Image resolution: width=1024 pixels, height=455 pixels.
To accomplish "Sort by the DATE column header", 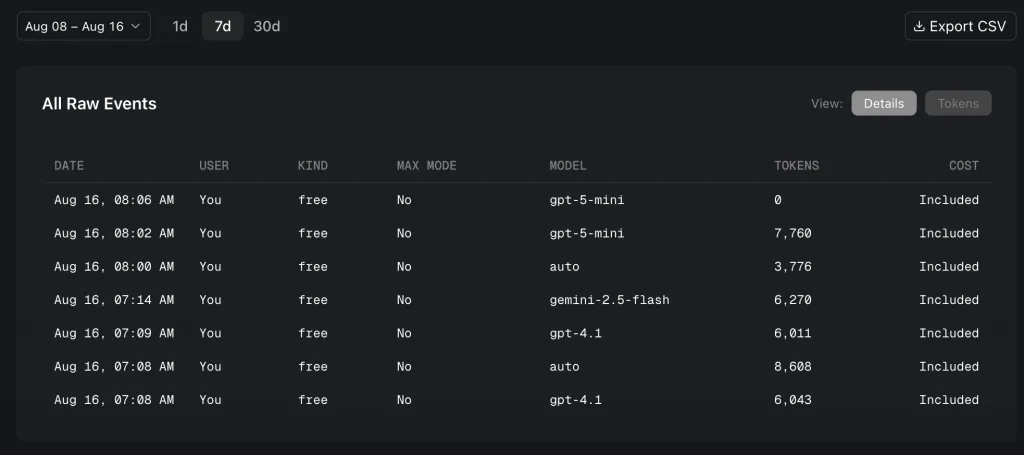I will point(69,166).
